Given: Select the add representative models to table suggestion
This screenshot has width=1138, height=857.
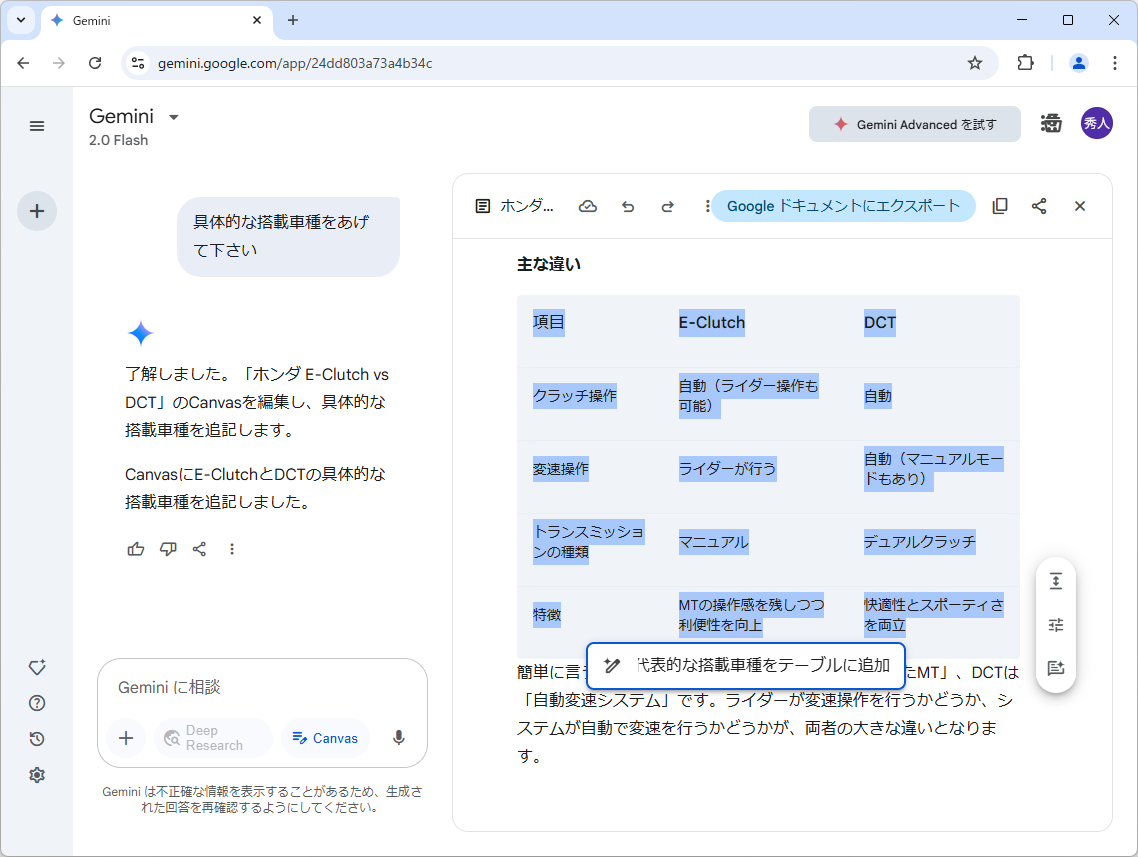Looking at the screenshot, I should pos(745,664).
